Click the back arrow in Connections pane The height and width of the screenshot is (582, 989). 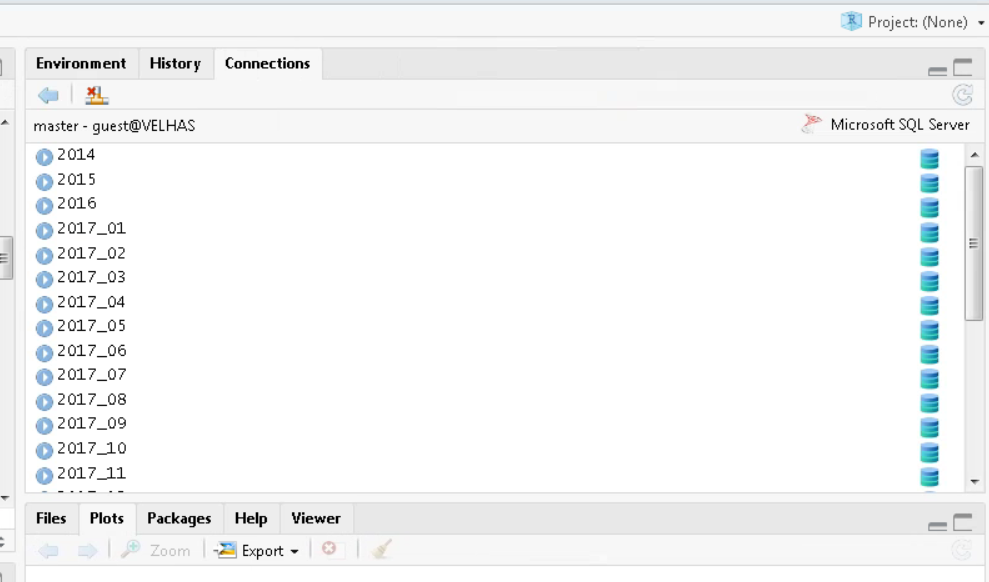(x=48, y=95)
